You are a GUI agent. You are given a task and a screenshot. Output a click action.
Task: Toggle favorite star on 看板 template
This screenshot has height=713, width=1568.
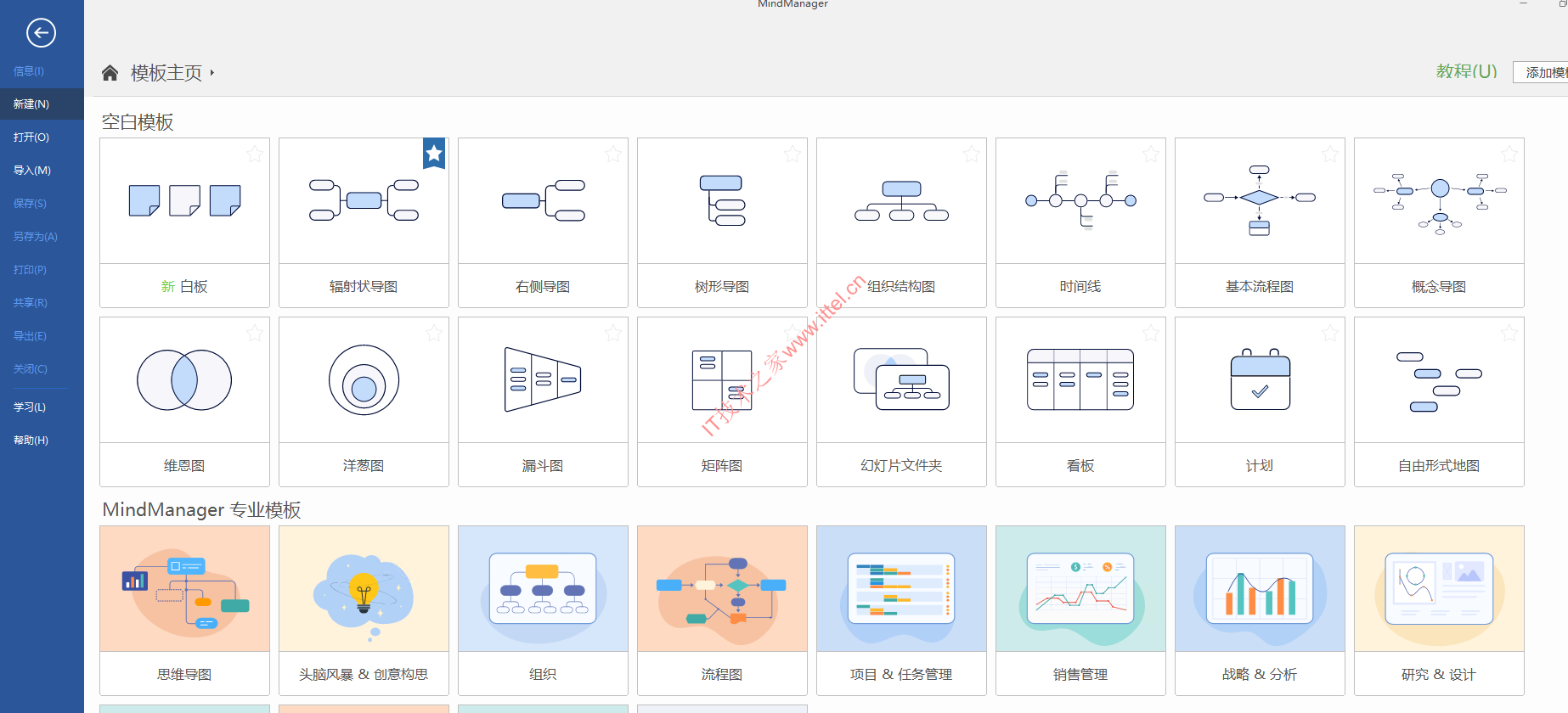coord(1151,333)
